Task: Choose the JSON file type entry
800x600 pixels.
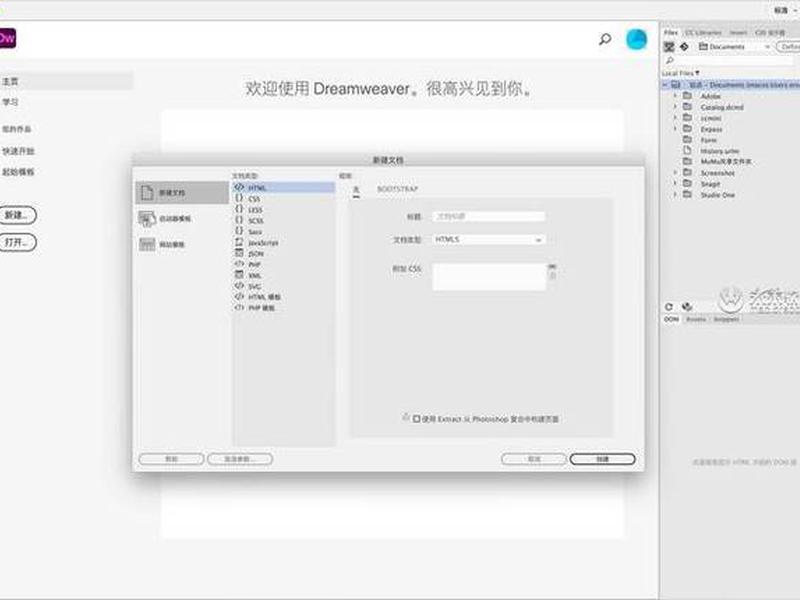Action: click(x=284, y=254)
